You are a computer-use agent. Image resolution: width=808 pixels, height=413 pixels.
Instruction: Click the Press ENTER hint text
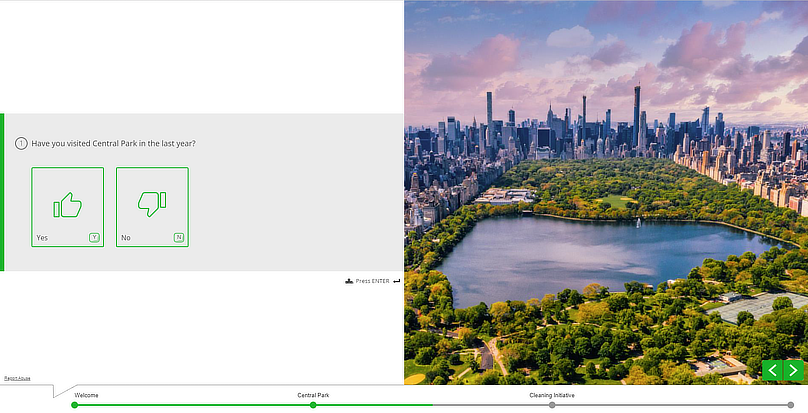pyautogui.click(x=372, y=281)
